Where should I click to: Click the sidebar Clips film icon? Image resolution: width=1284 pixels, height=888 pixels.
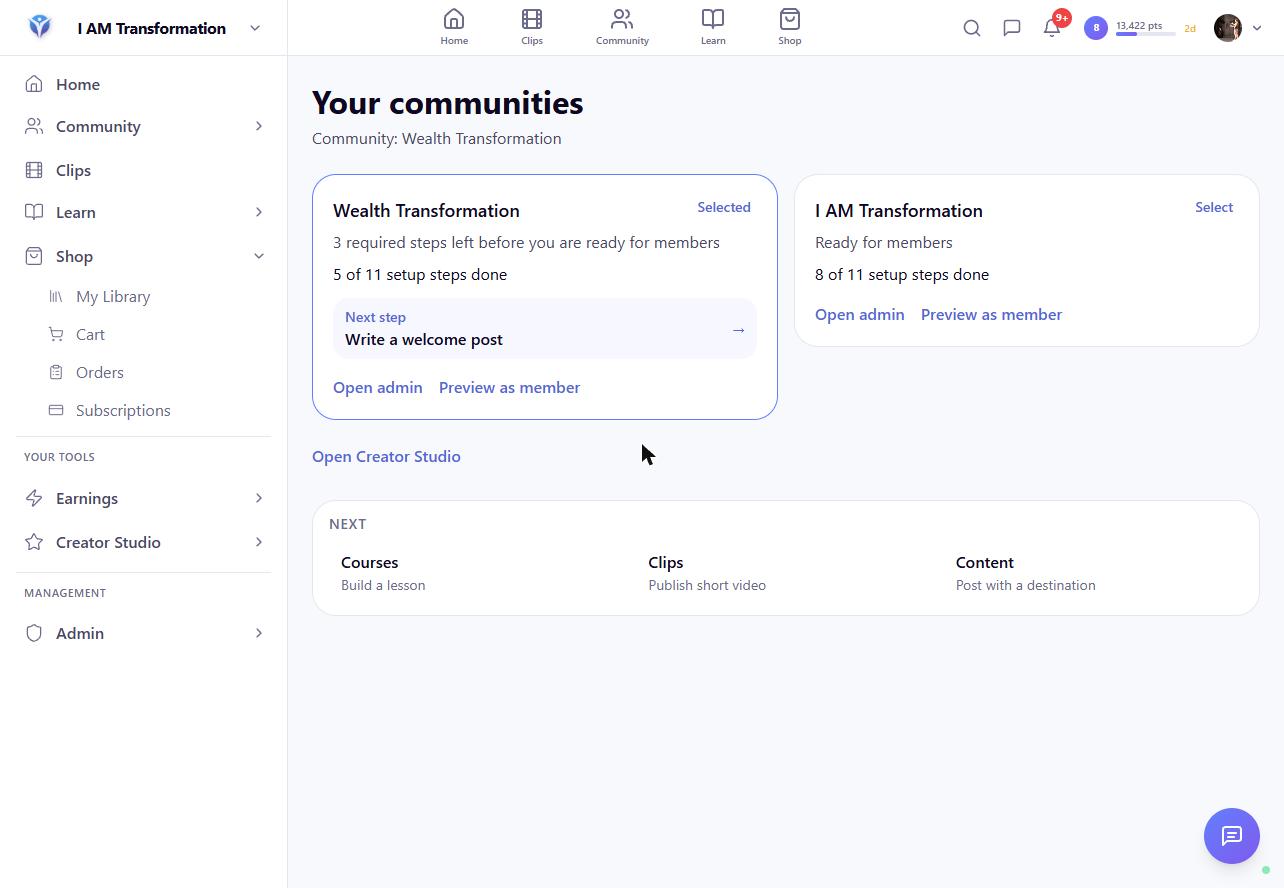tap(34, 170)
